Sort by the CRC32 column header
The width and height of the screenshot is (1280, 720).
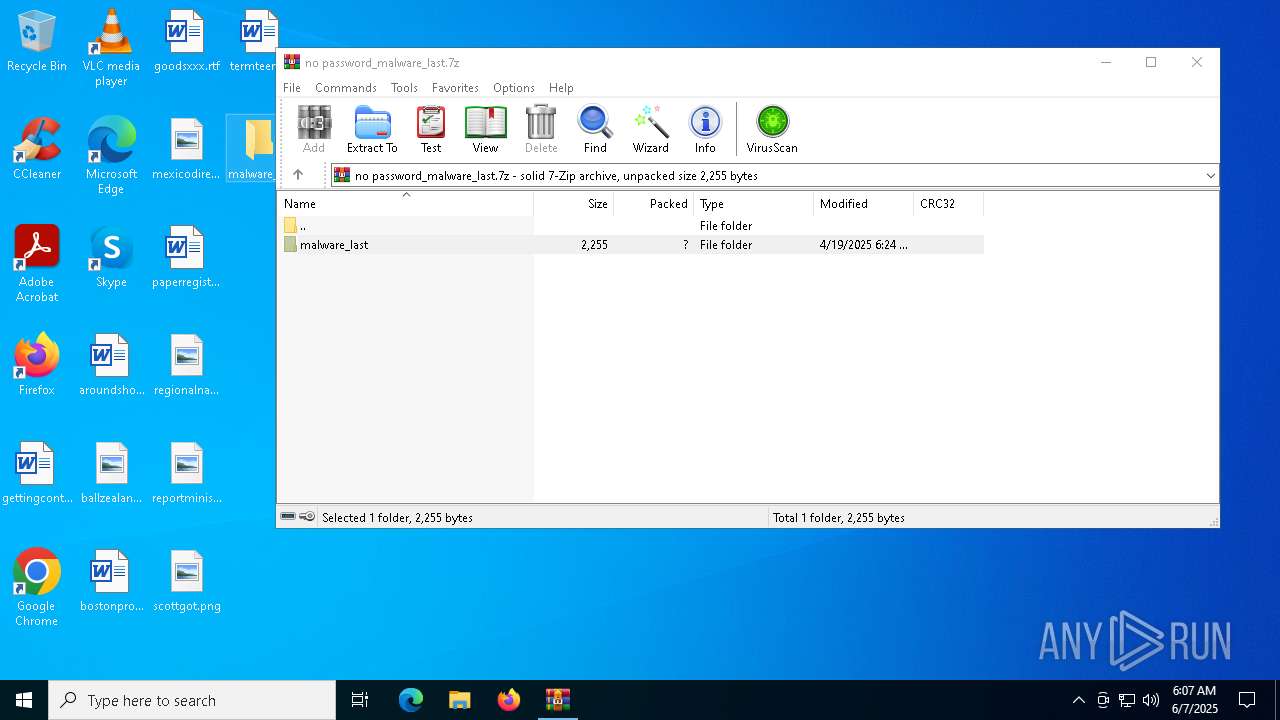(x=948, y=203)
